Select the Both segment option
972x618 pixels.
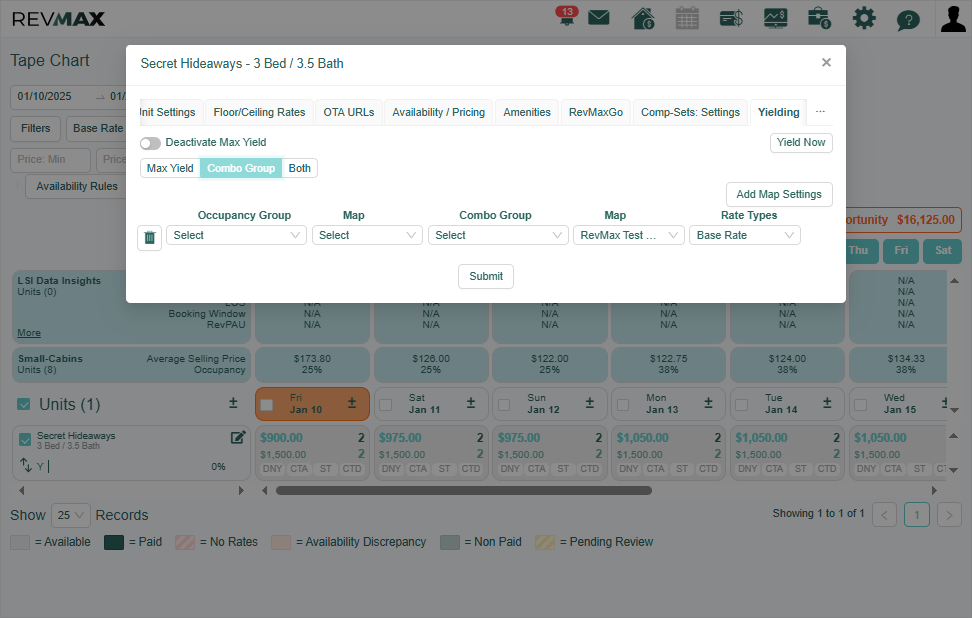tap(299, 168)
